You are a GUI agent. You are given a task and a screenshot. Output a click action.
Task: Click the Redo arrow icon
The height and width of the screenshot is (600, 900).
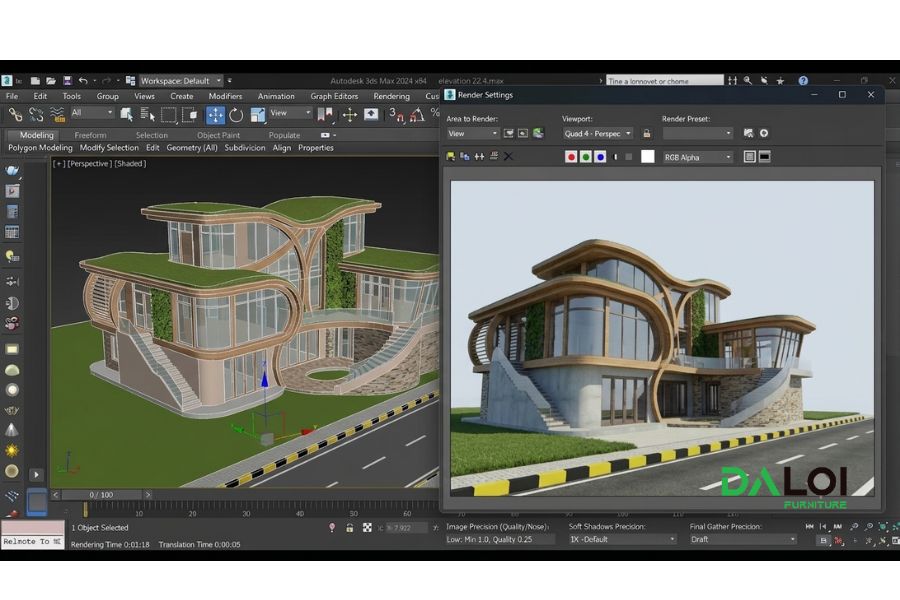point(106,81)
